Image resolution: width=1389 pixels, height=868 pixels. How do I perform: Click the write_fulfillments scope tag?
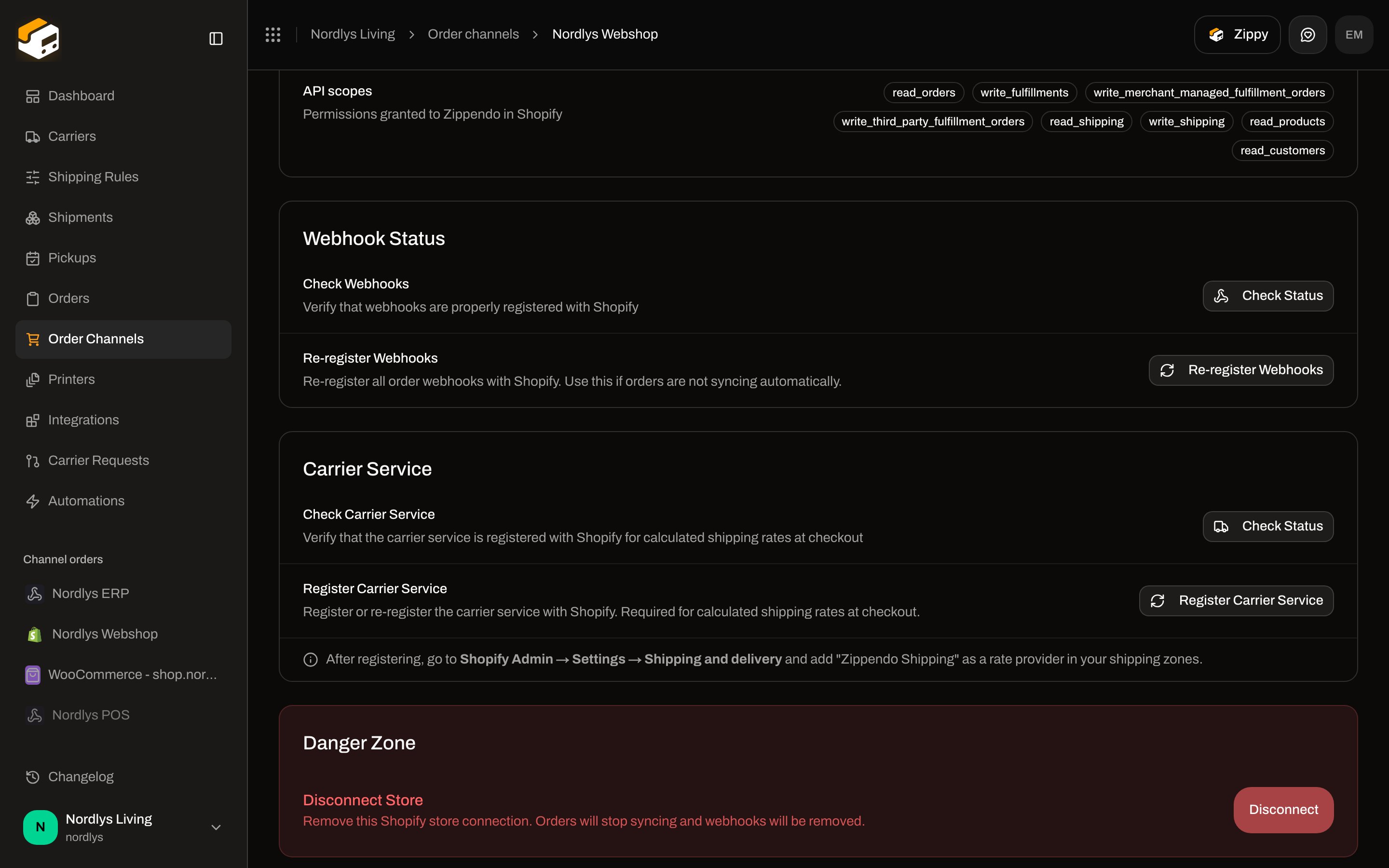pyautogui.click(x=1024, y=93)
